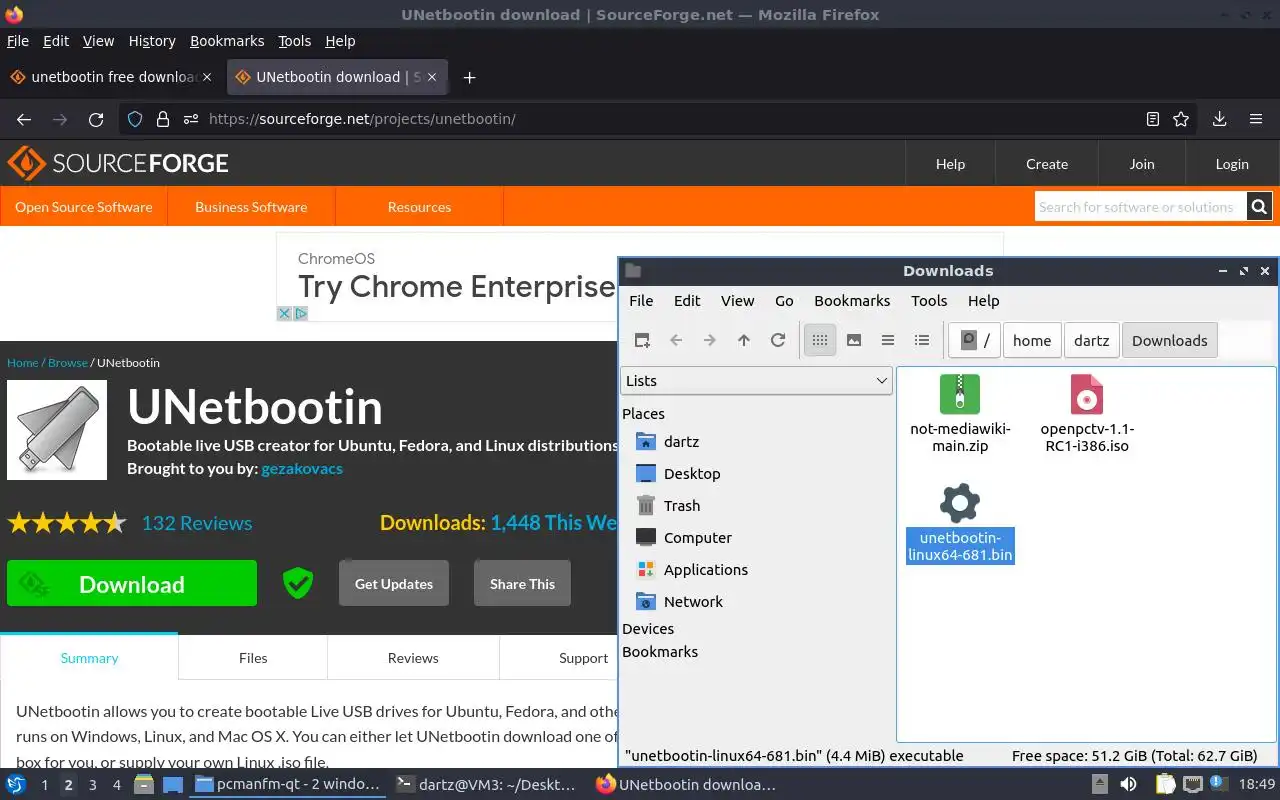Open volume control in system tray
This screenshot has height=800, width=1280.
point(1128,785)
